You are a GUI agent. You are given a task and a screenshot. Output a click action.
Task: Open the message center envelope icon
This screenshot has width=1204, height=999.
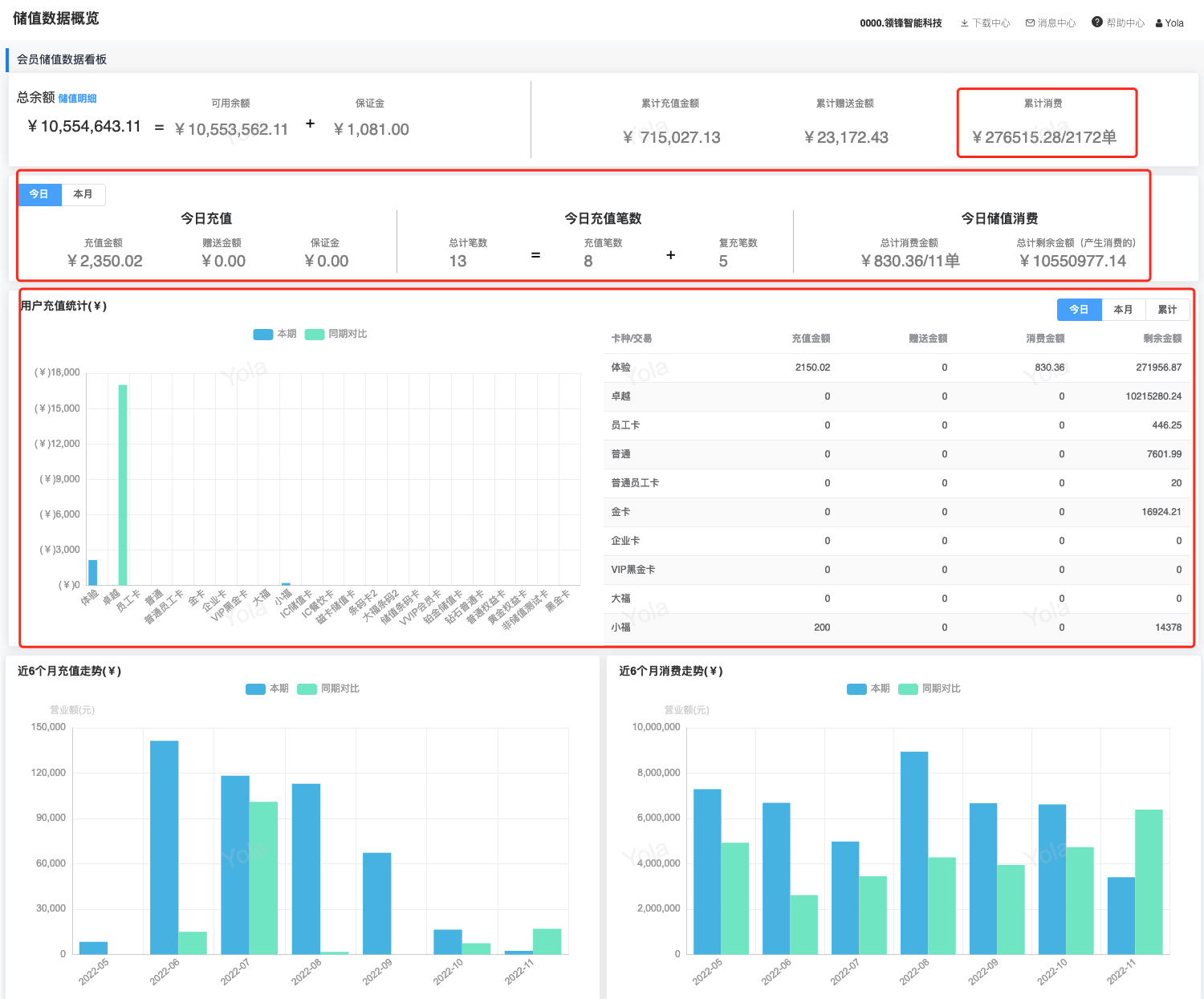[x=1030, y=23]
